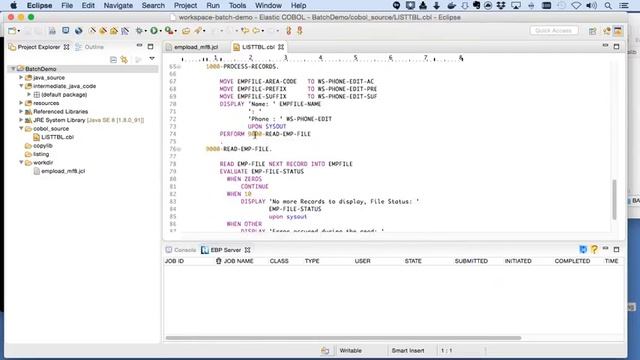640x360 pixels.
Task: Maximize the EBP Server panel
Action: pyautogui.click(x=616, y=249)
